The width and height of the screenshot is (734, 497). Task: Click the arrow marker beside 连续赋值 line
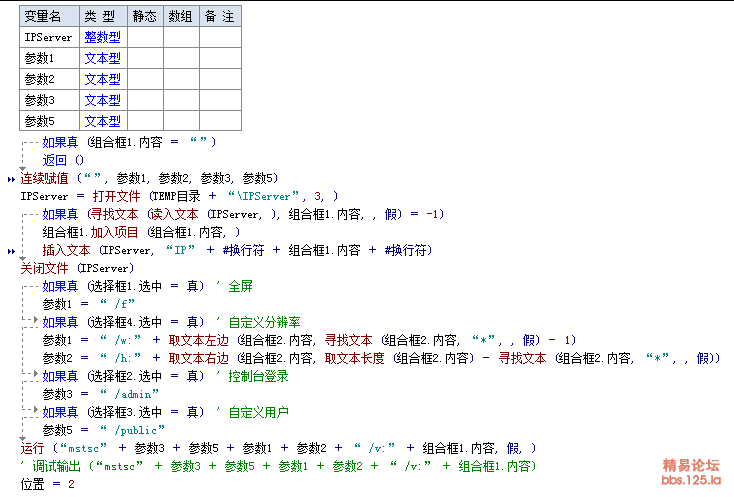[x=11, y=179]
